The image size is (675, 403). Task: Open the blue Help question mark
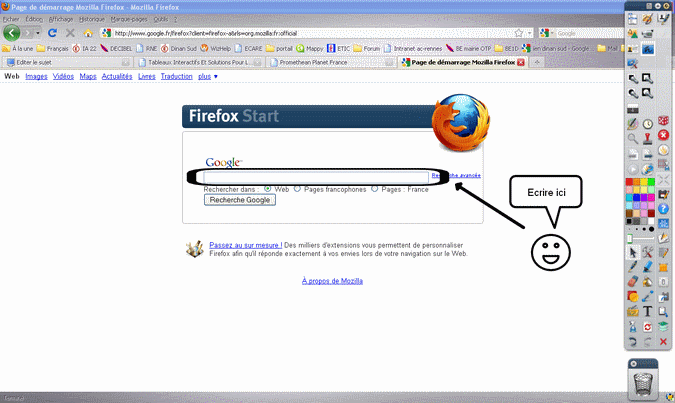(x=663, y=209)
